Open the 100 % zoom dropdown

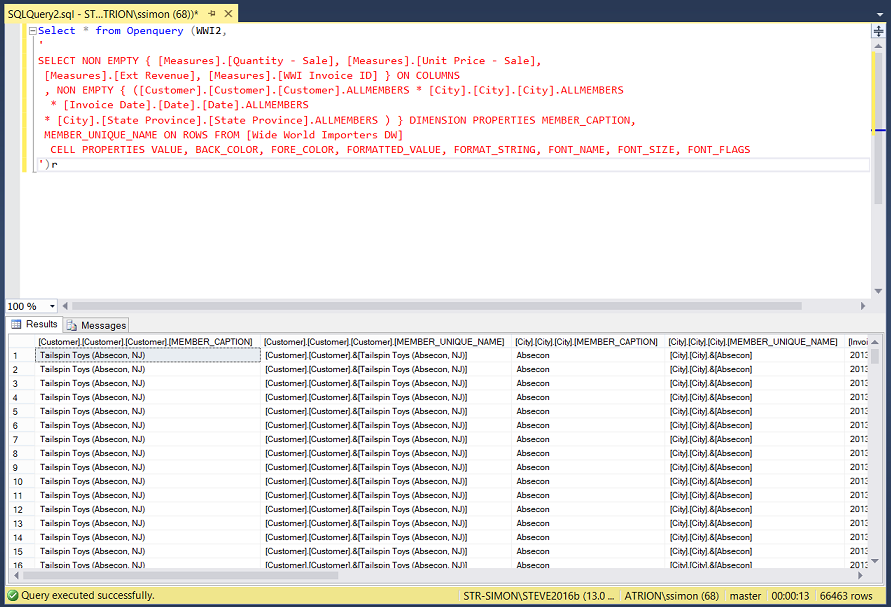pyautogui.click(x=52, y=306)
